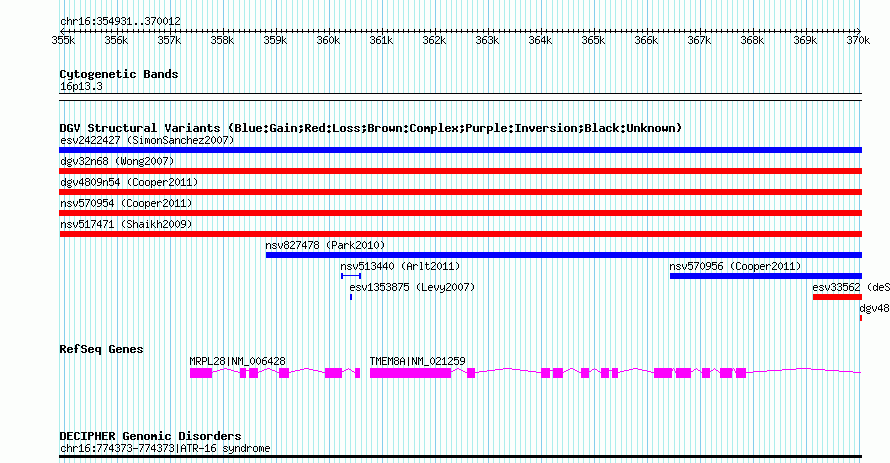
Task: Select the blue nsv570956 gain bar
Action: [766, 276]
